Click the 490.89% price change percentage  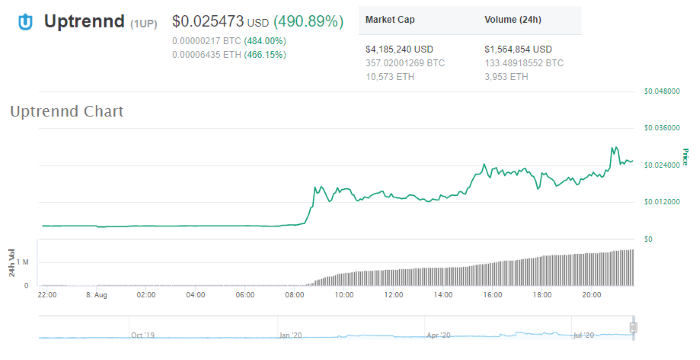click(x=308, y=21)
